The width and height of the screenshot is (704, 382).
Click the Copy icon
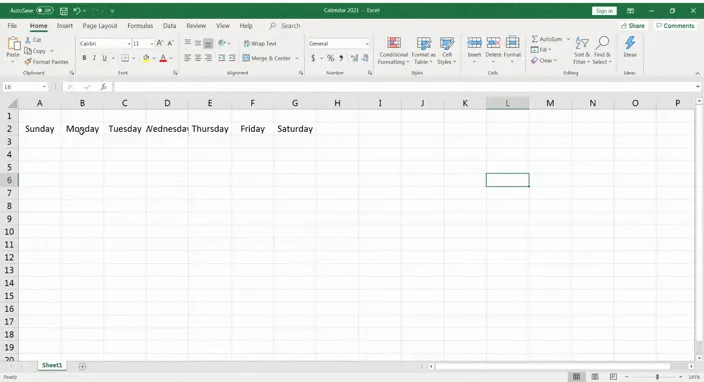pos(28,51)
